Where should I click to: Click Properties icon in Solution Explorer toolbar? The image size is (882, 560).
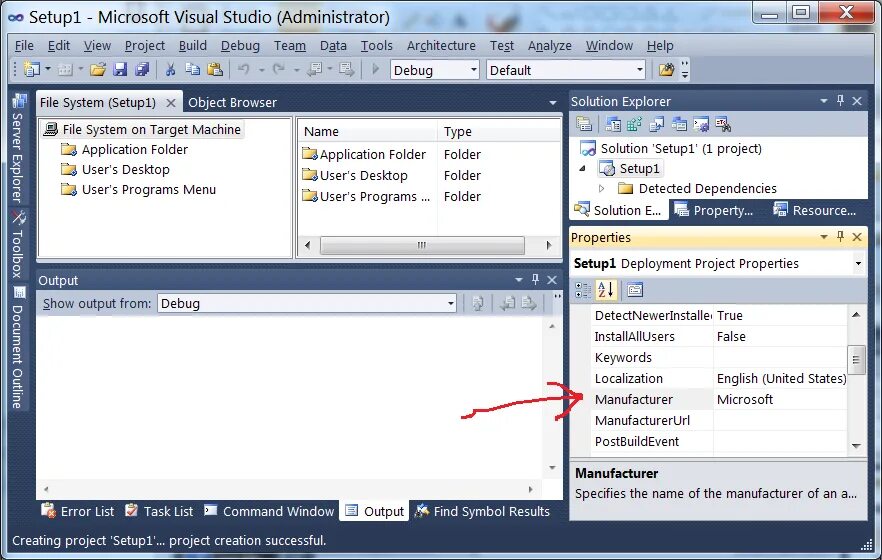click(x=584, y=124)
